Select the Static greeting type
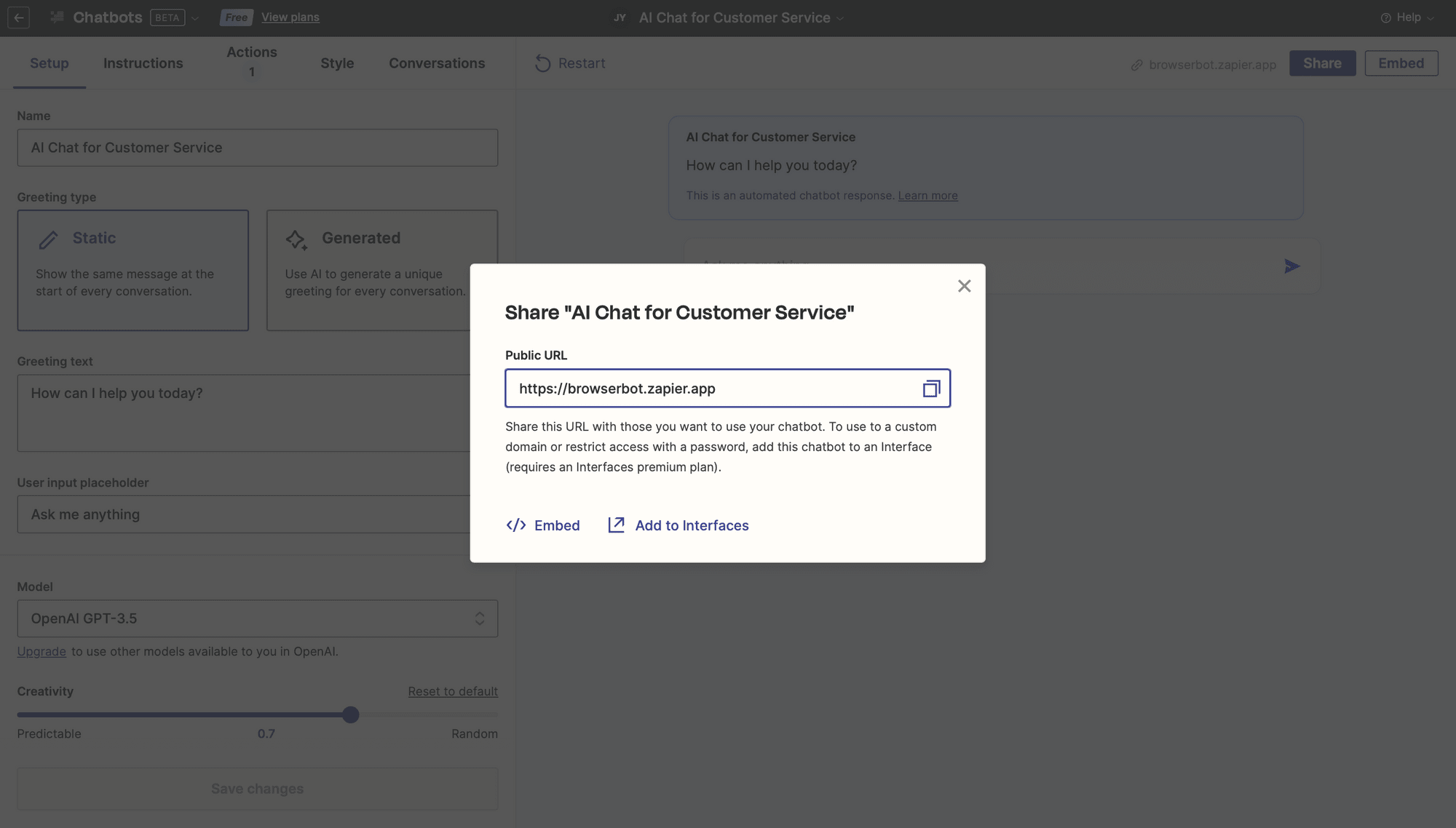This screenshot has height=828, width=1456. coord(132,270)
